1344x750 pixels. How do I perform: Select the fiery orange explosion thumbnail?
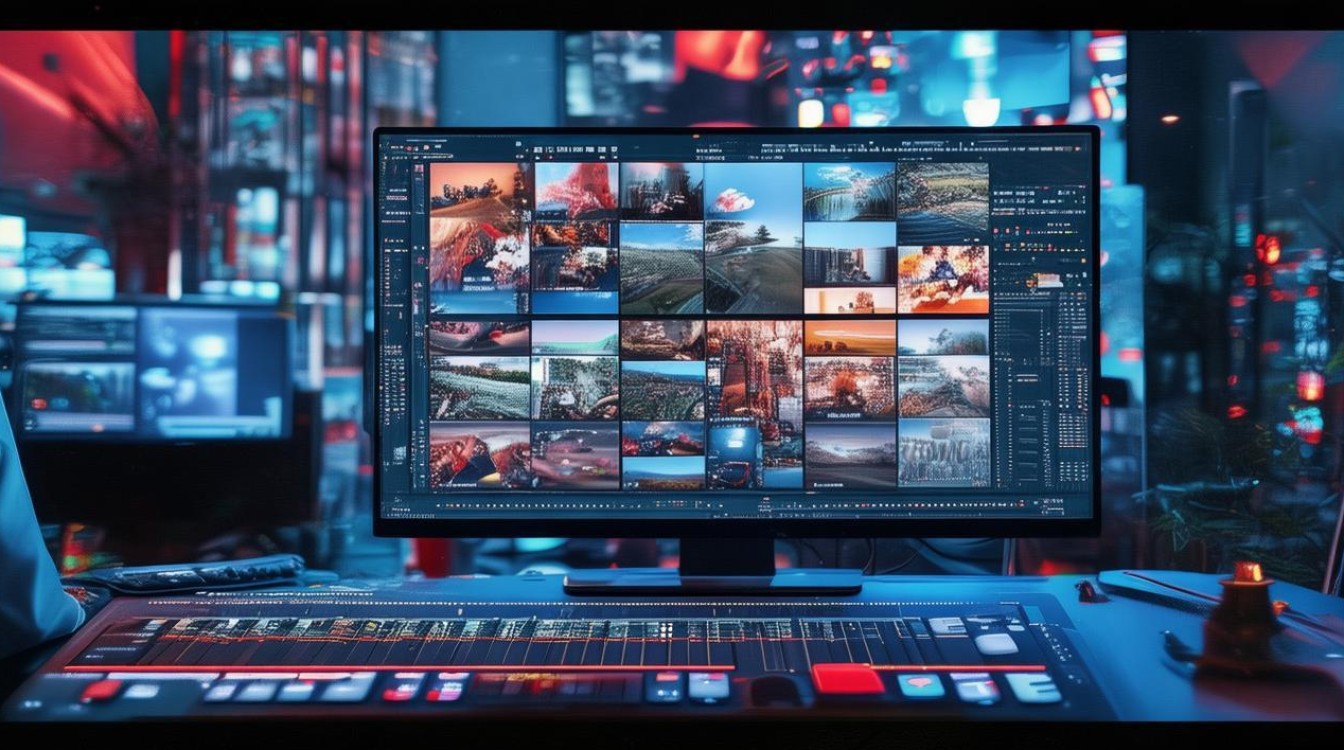pos(943,279)
